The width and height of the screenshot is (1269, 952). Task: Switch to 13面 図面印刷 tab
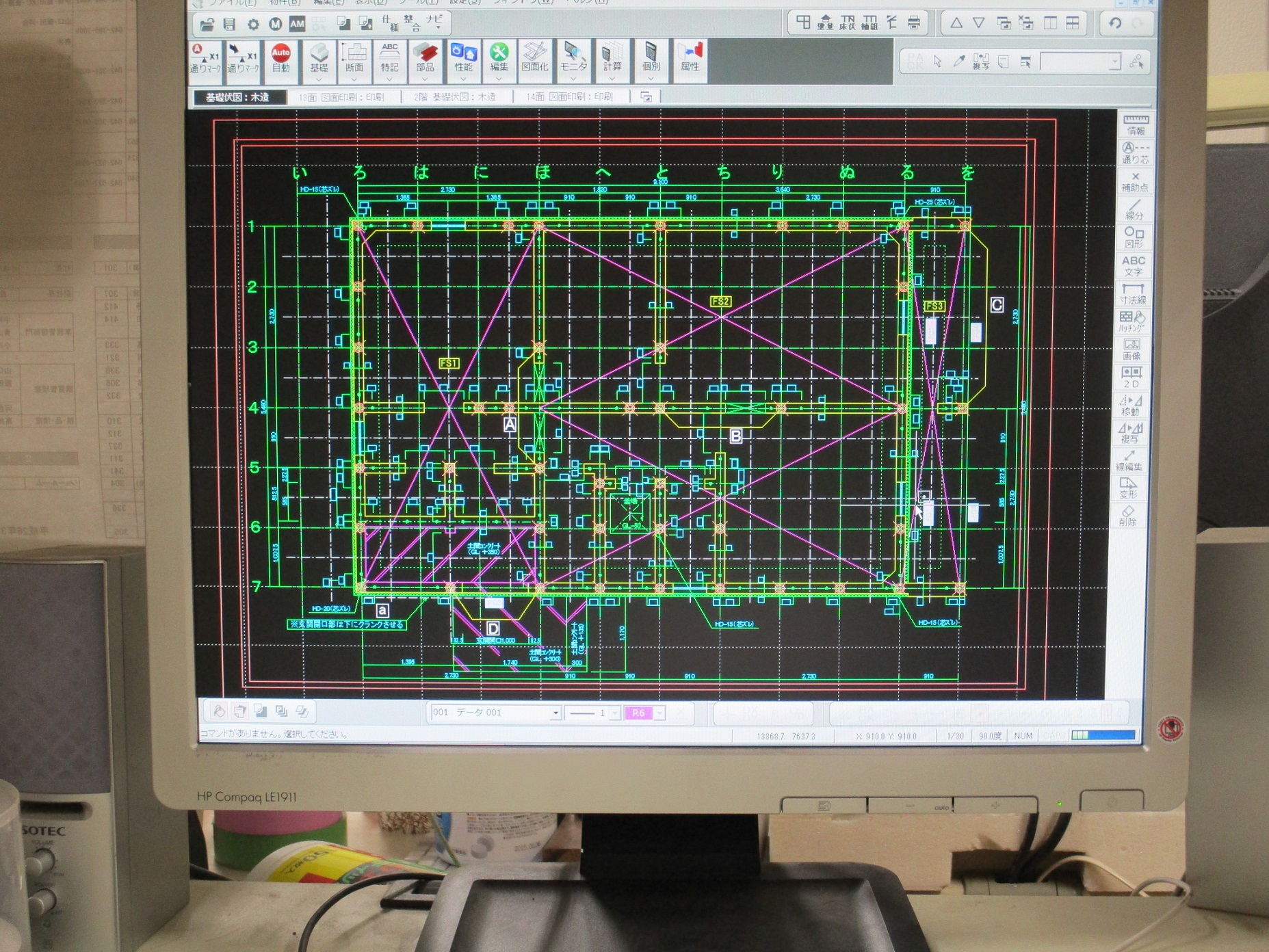(x=341, y=97)
